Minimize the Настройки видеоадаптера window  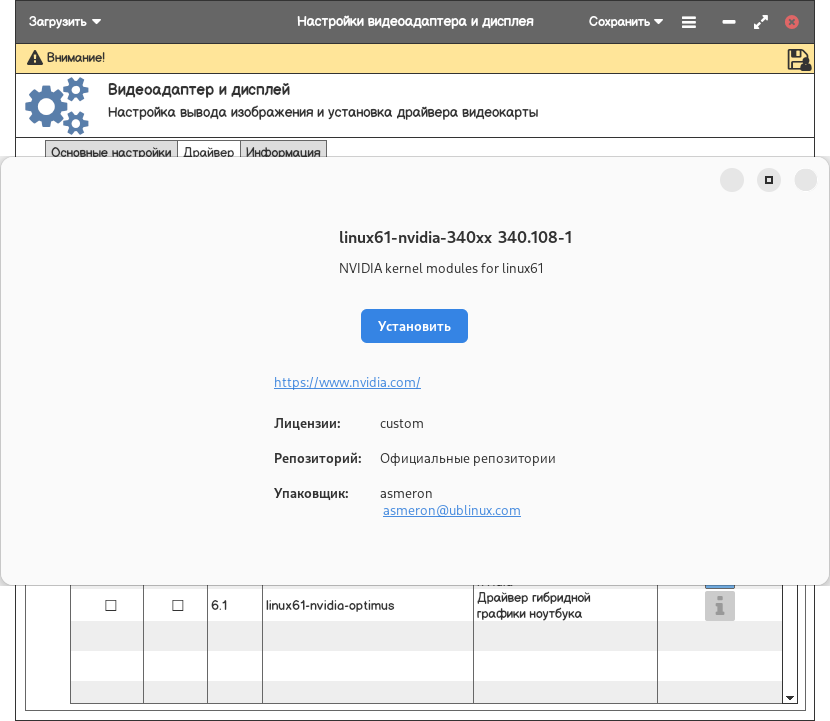(x=729, y=22)
